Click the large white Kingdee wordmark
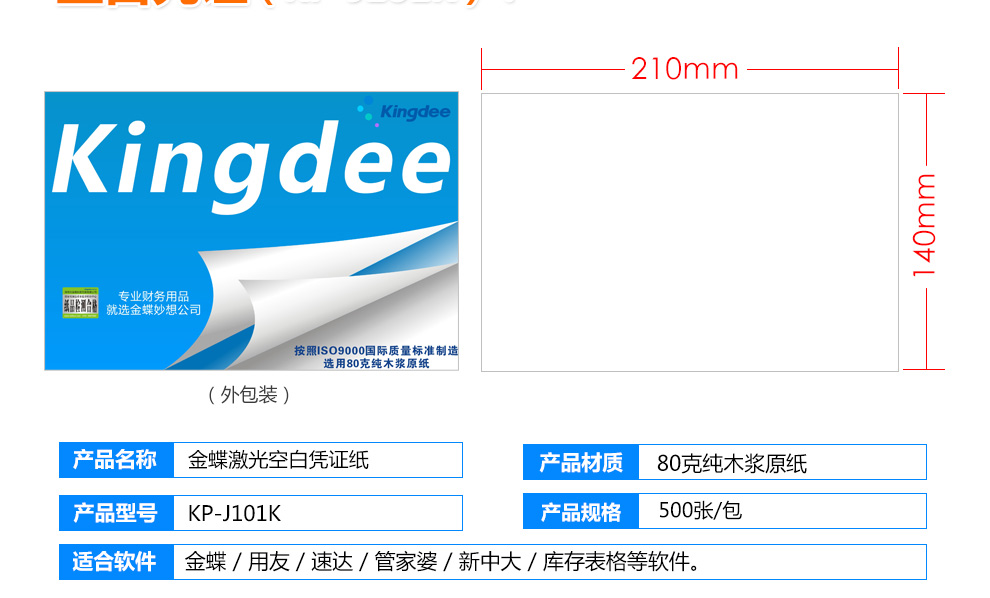Screen dimensions: 990x598 click(251, 164)
